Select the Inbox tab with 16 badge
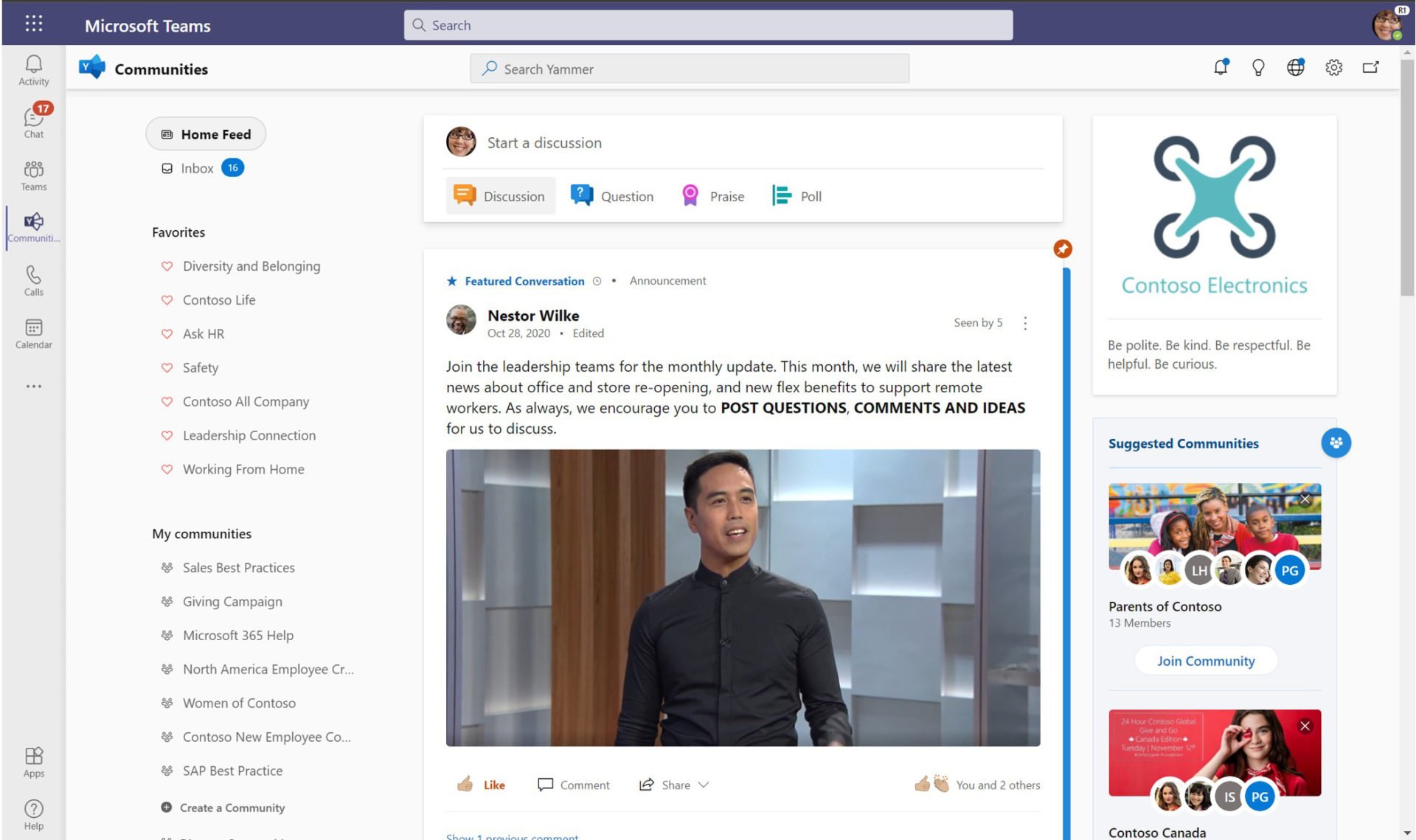 (x=198, y=167)
